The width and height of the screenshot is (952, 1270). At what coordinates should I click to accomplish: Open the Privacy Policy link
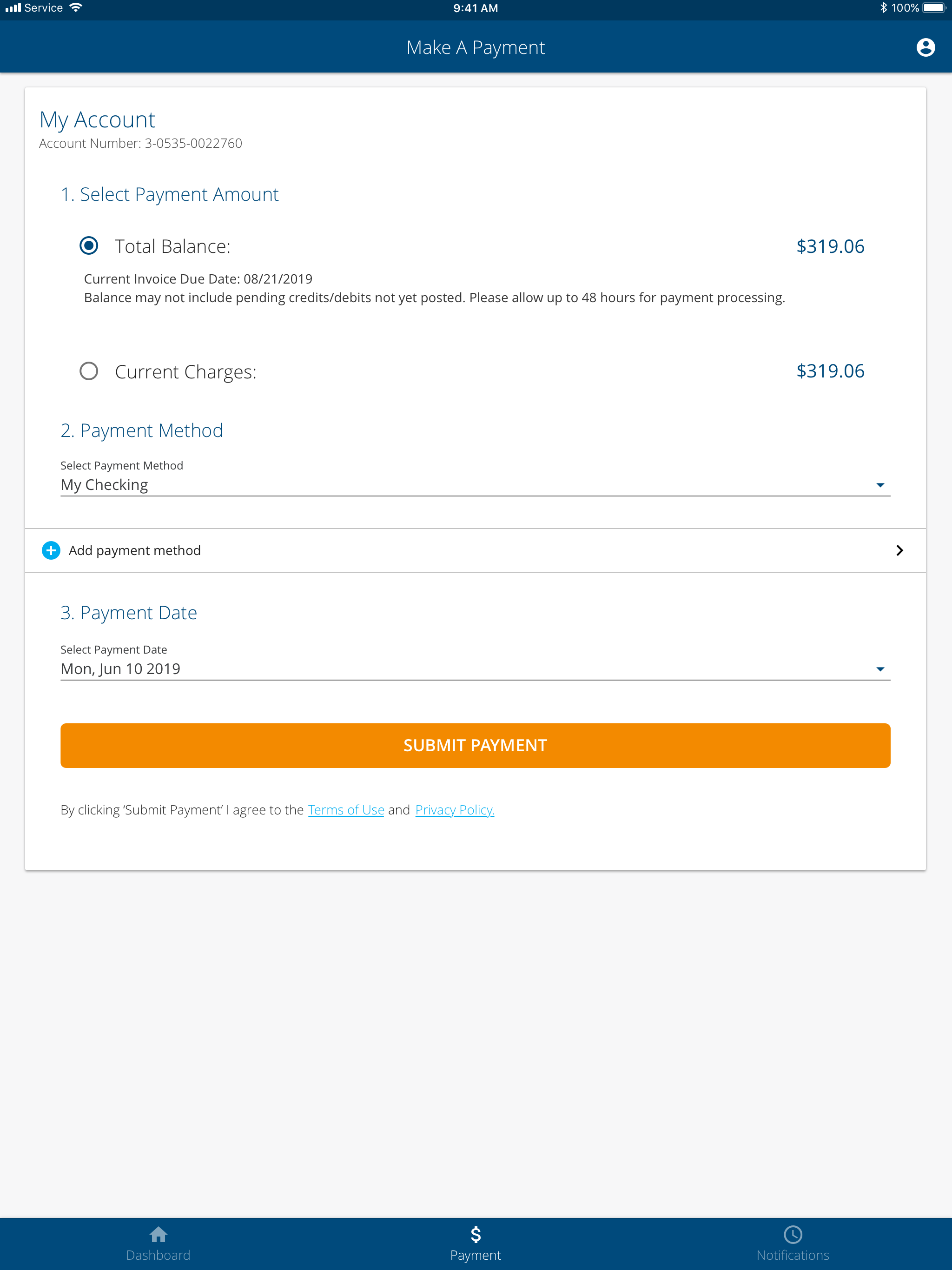point(454,809)
